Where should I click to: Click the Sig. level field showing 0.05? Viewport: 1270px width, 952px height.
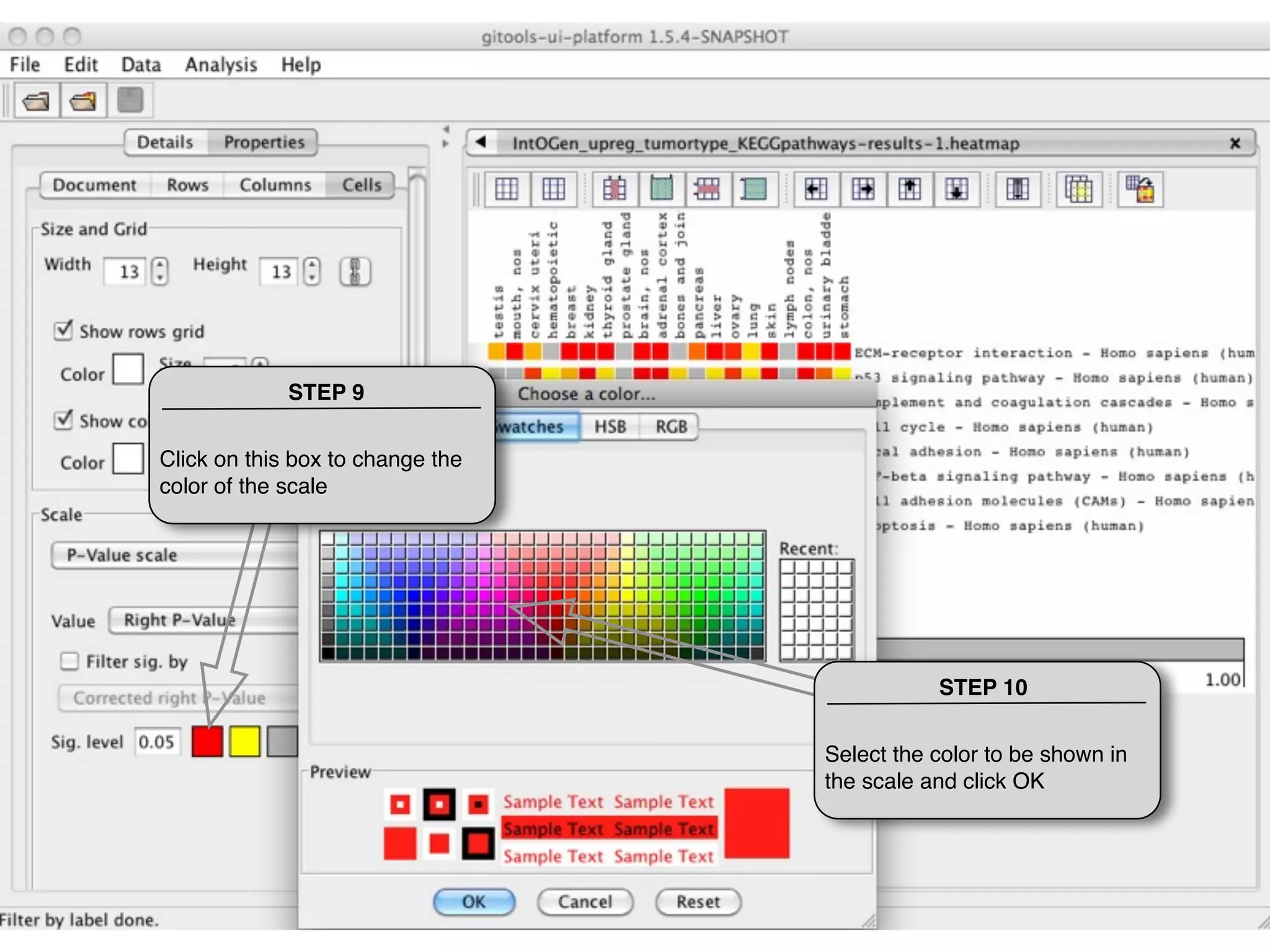click(x=157, y=742)
